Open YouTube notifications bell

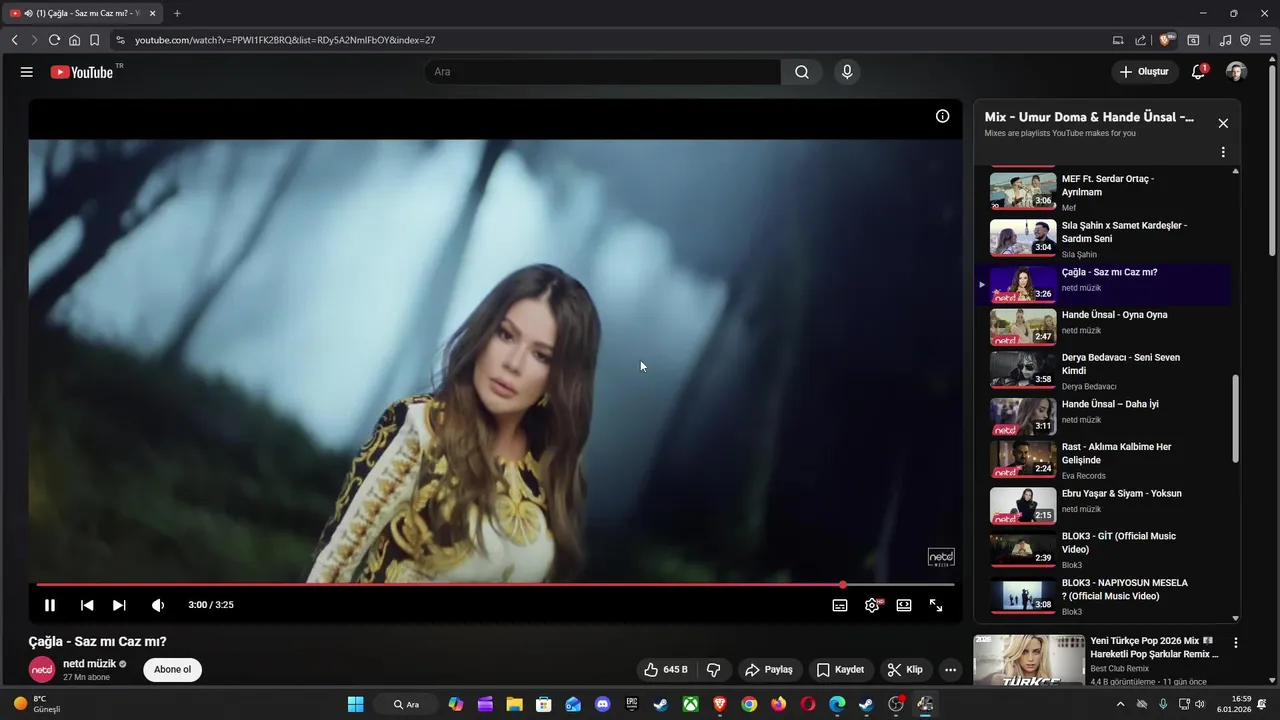pyautogui.click(x=1198, y=72)
